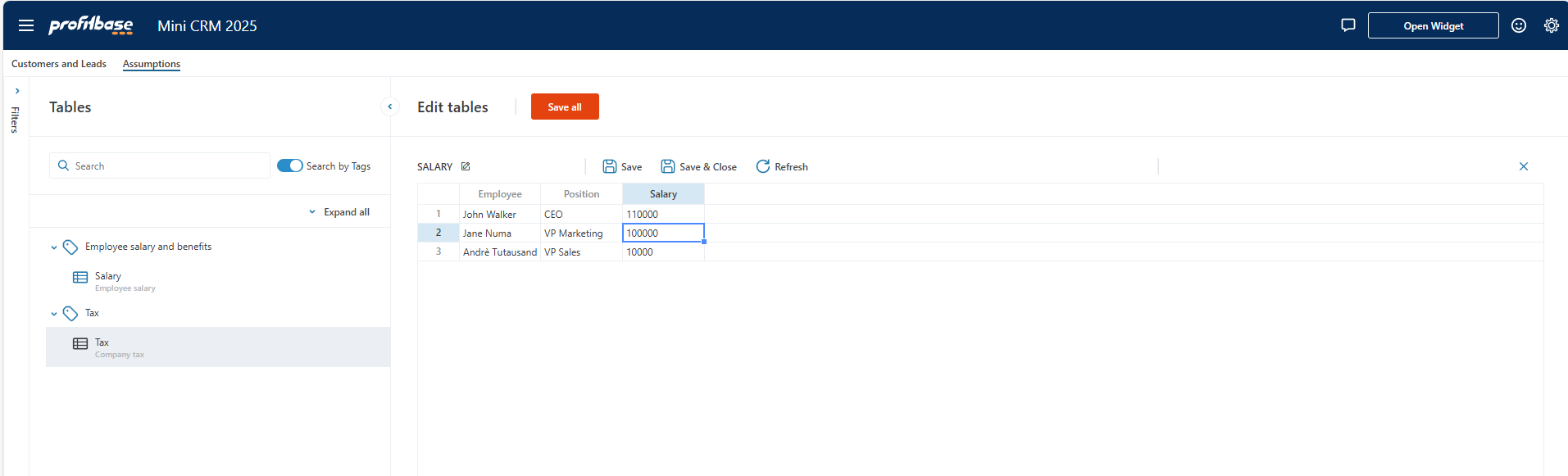
Task: Click the SALARY table title
Action: coord(434,166)
